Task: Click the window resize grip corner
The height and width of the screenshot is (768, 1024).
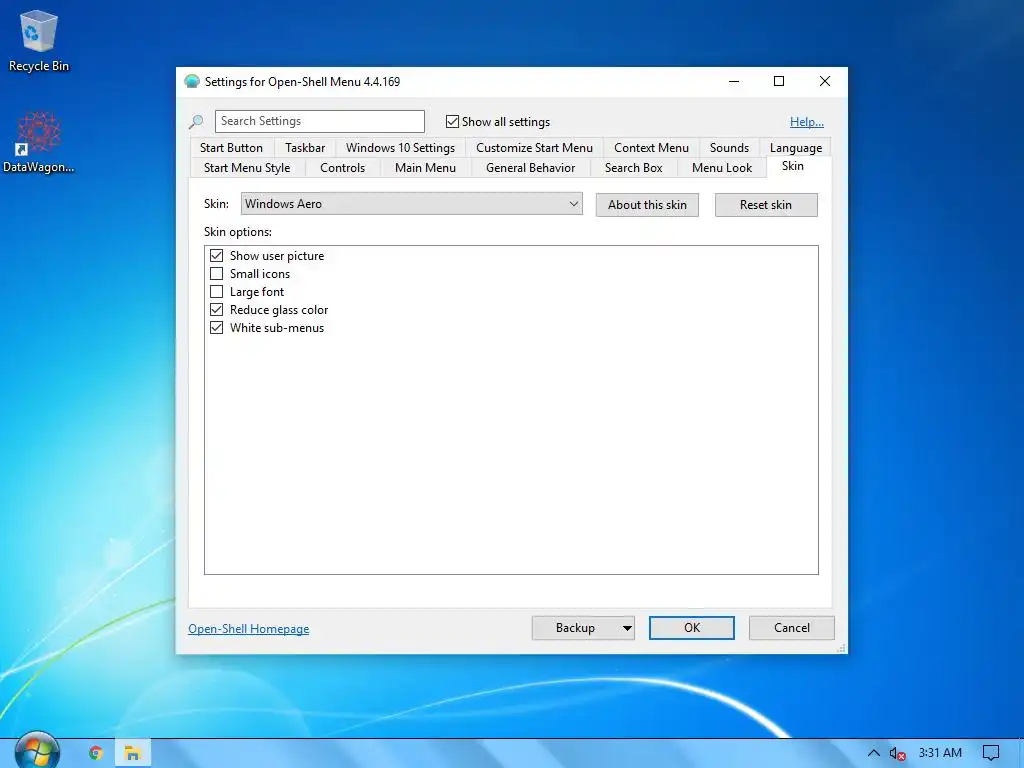Action: click(x=841, y=648)
